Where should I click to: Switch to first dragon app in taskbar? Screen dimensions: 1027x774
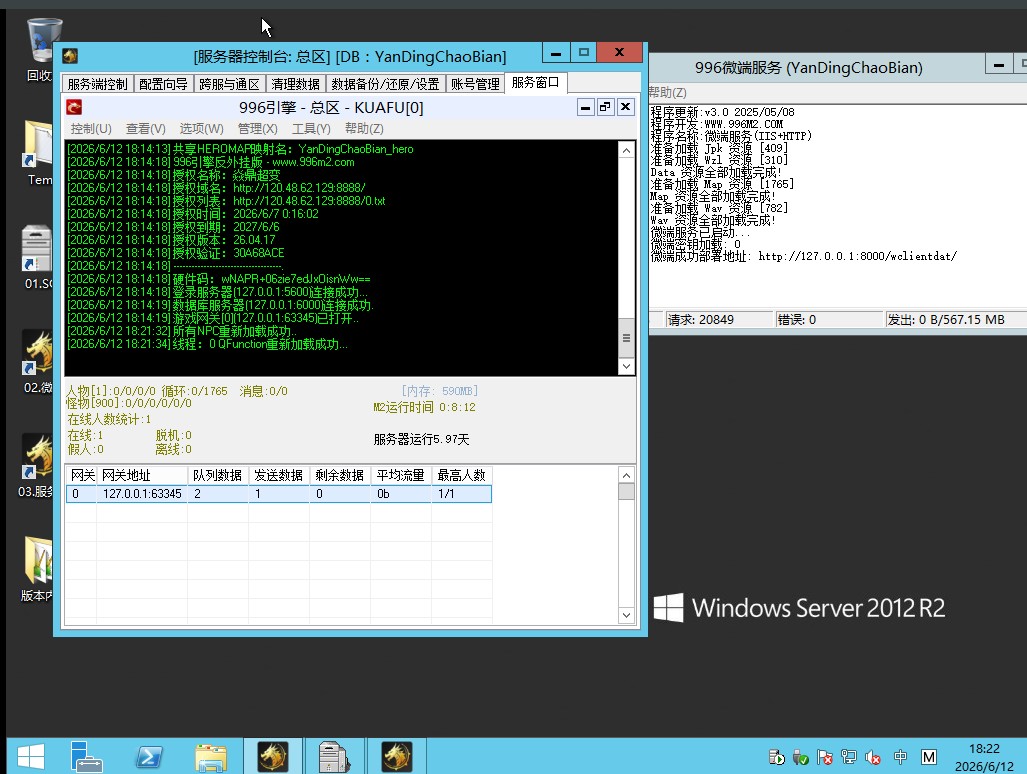[x=272, y=757]
